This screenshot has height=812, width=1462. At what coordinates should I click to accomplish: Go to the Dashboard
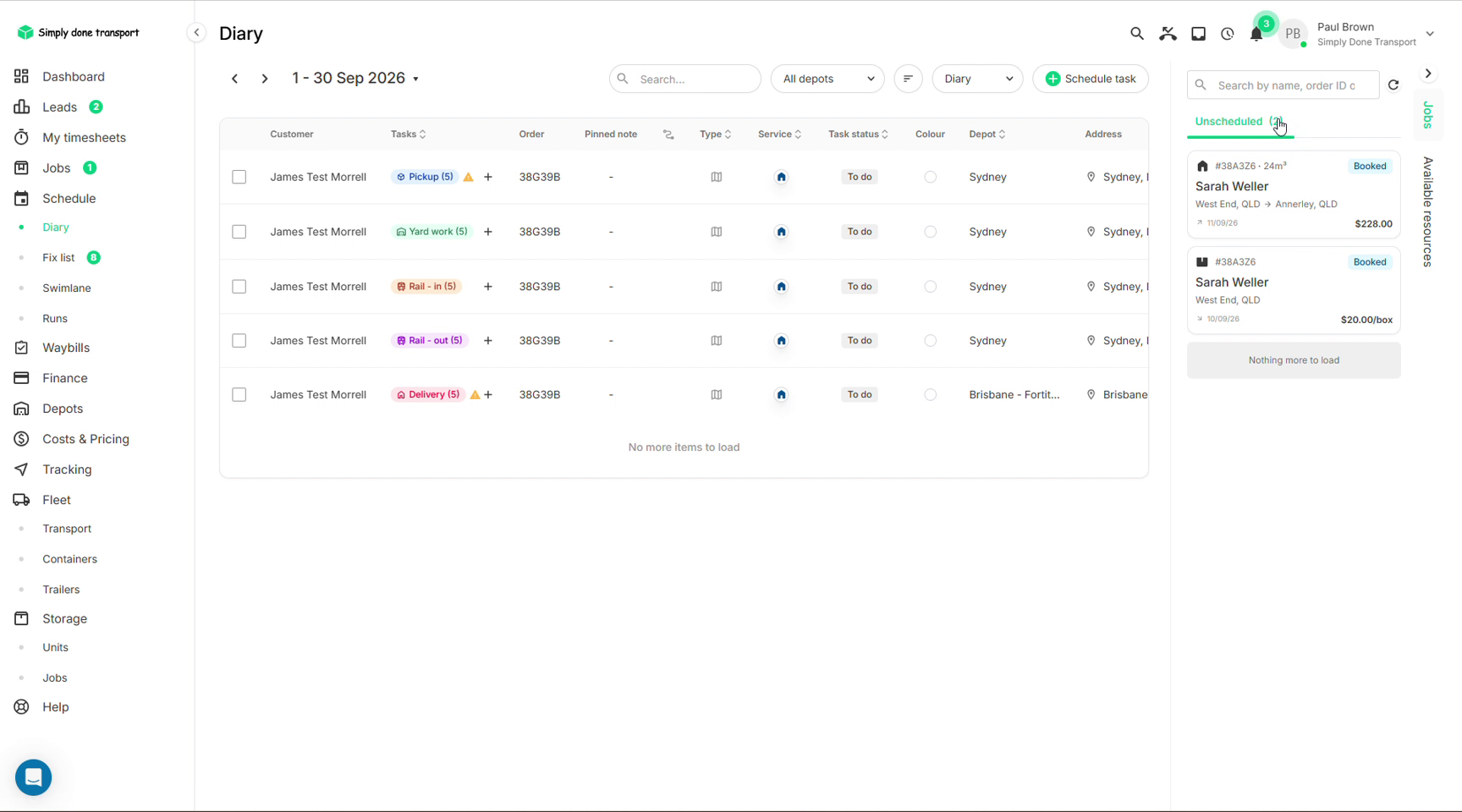(x=74, y=77)
